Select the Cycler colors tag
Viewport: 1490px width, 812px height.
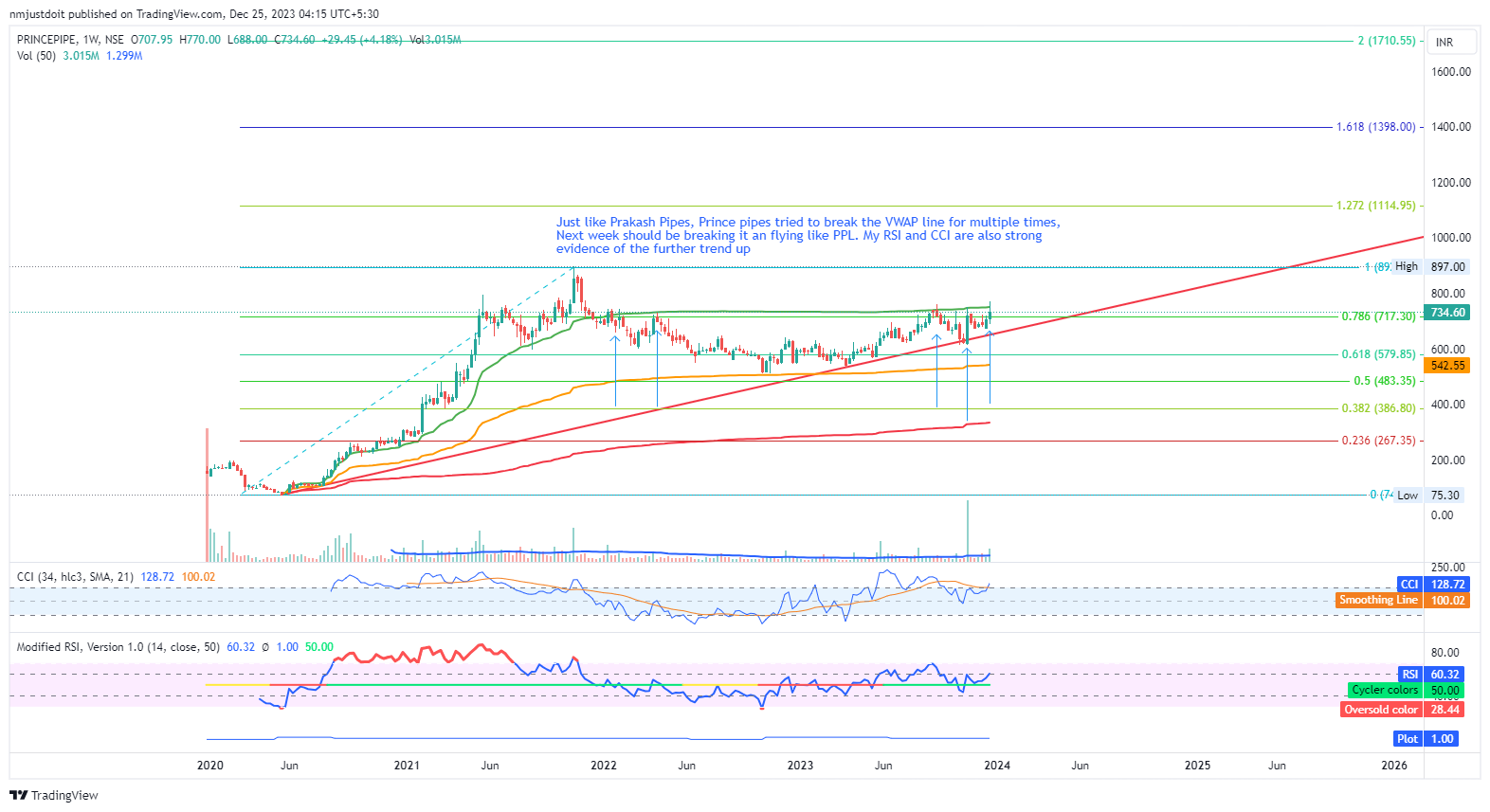pyautogui.click(x=1385, y=691)
